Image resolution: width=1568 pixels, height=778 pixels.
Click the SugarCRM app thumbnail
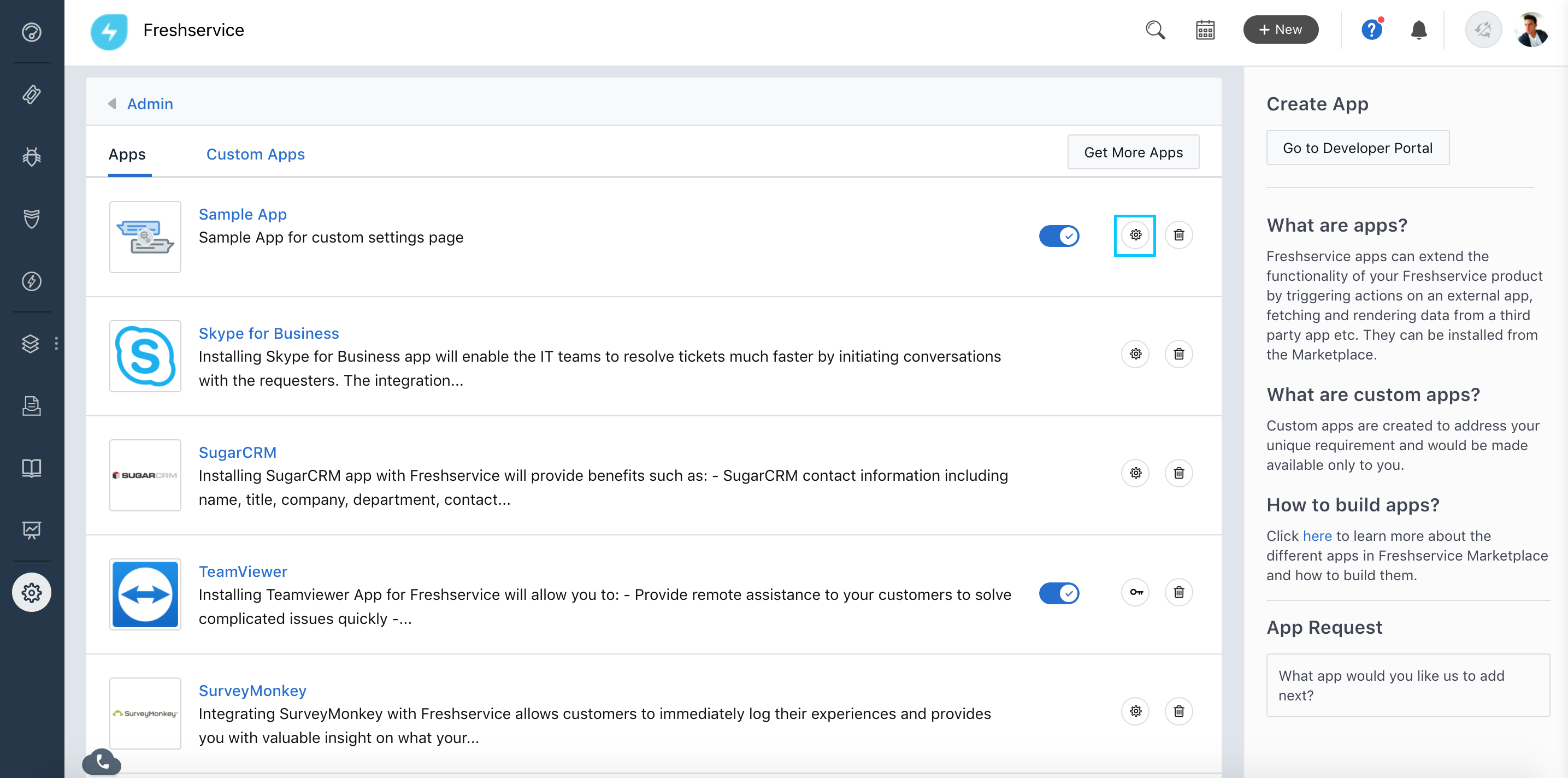(x=145, y=475)
